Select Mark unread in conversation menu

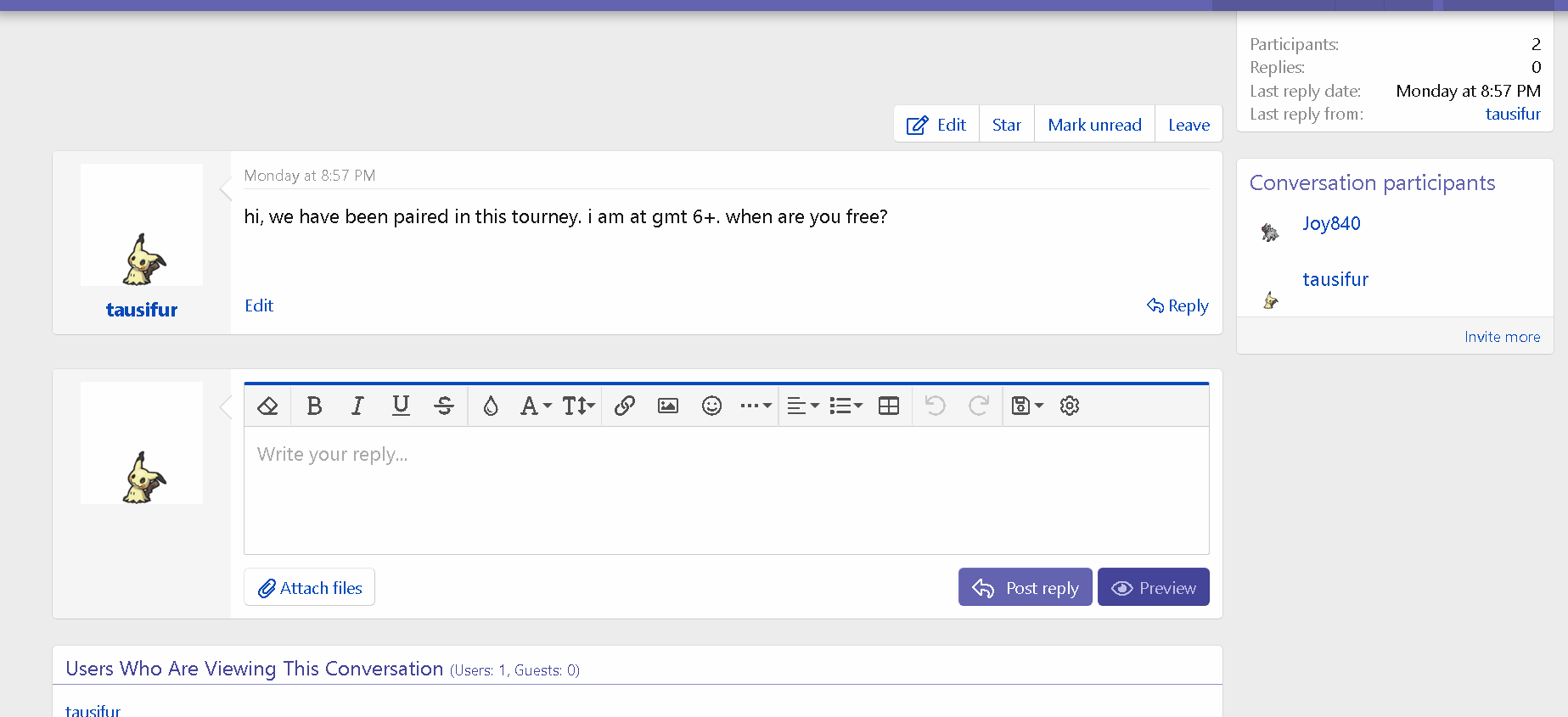point(1094,125)
